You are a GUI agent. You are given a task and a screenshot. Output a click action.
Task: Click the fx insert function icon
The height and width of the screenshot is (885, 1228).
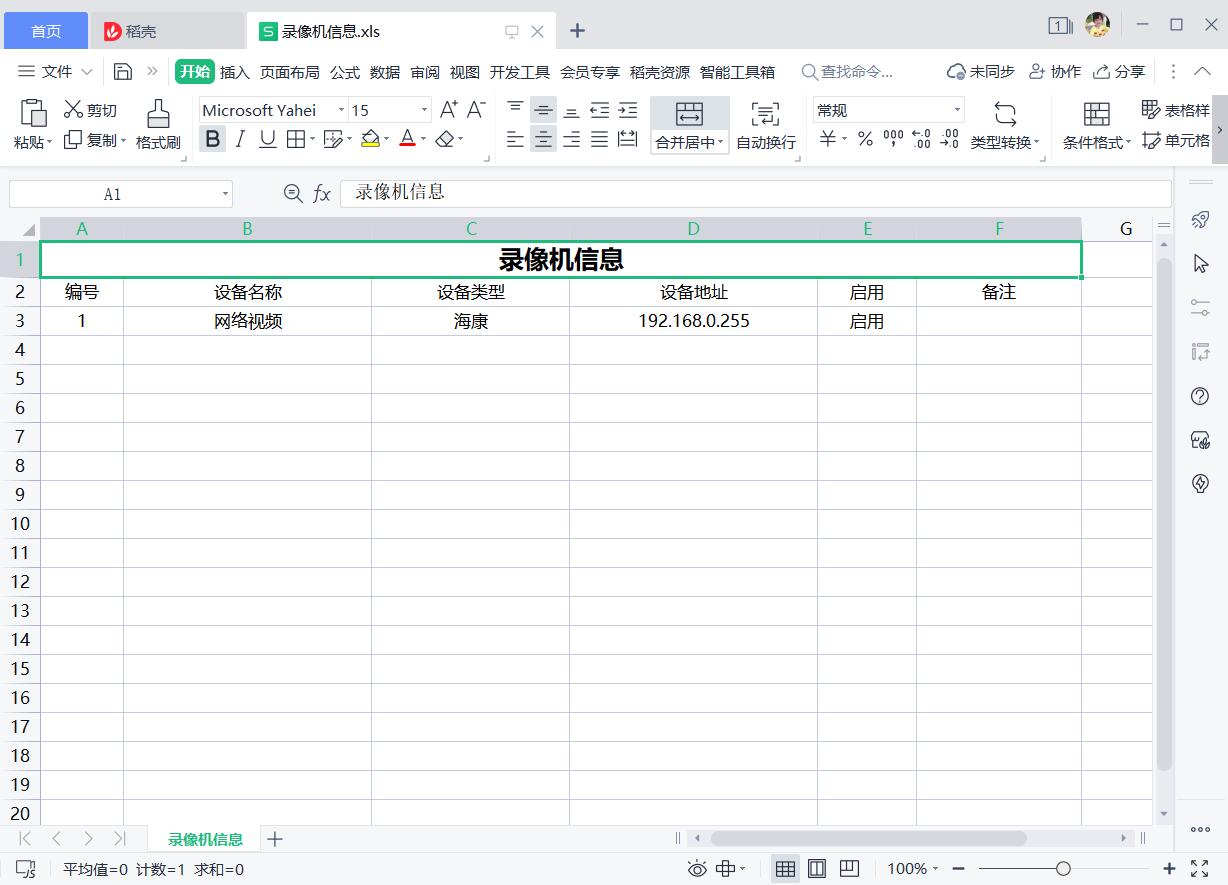pyautogui.click(x=322, y=194)
